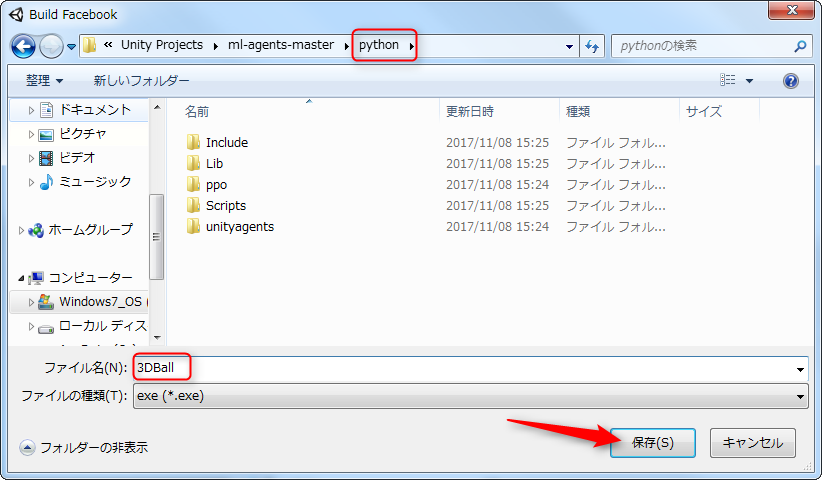
Task: Open the recent locations dropdown arrow
Action: pyautogui.click(x=72, y=47)
